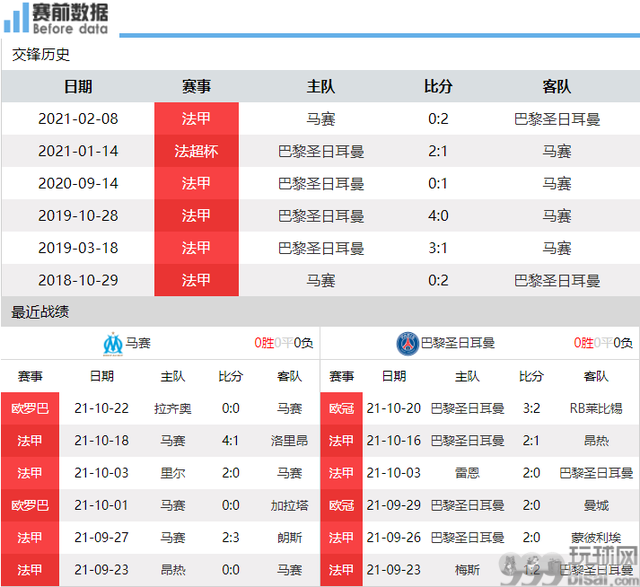This screenshot has width=640, height=587.
Task: Click date 21-09-26 in PSG table
Action: [393, 538]
